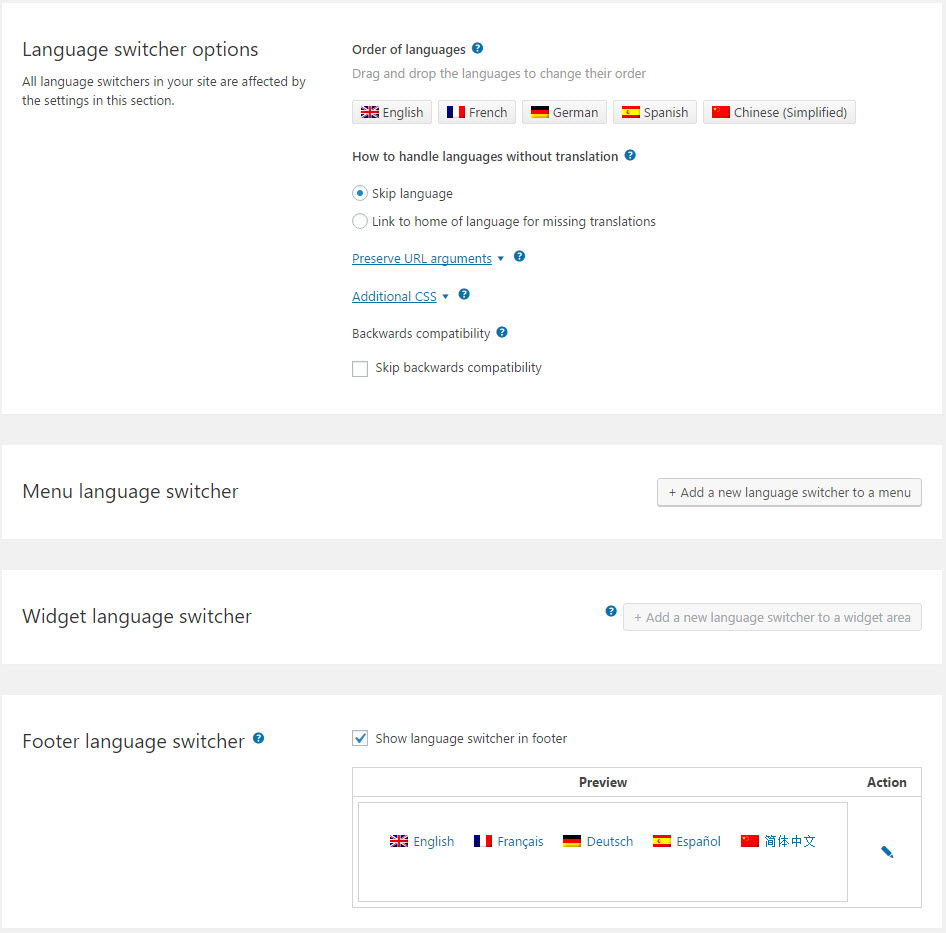Viewport: 946px width, 933px height.
Task: Choose Link to home for missing translations
Action: tap(359, 221)
